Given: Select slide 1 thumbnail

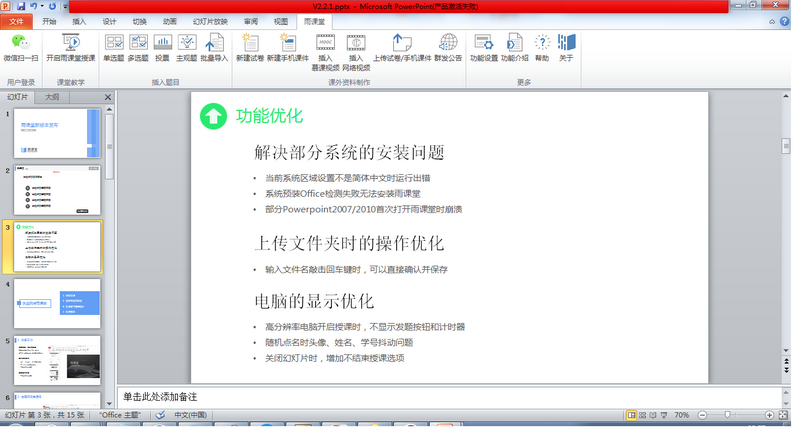Looking at the screenshot, I should click(x=57, y=133).
